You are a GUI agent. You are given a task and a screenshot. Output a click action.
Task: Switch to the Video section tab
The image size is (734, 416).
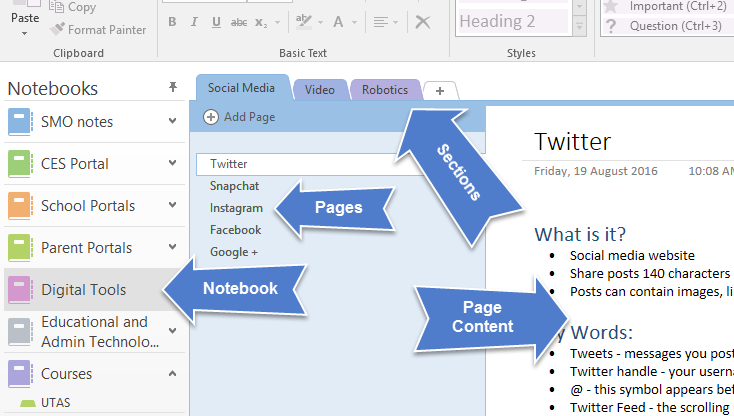click(x=320, y=90)
